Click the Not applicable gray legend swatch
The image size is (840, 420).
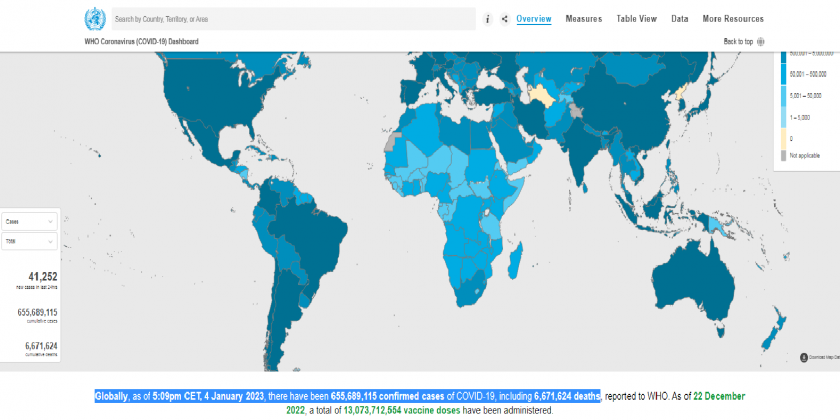[x=783, y=156]
